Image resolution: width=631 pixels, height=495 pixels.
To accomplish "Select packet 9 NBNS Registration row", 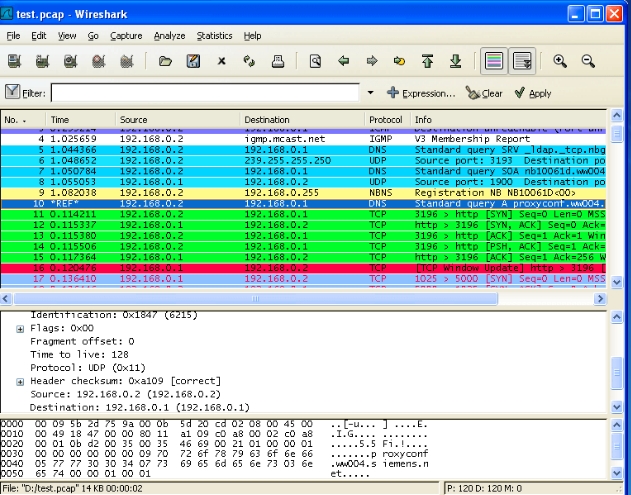I will (x=303, y=193).
